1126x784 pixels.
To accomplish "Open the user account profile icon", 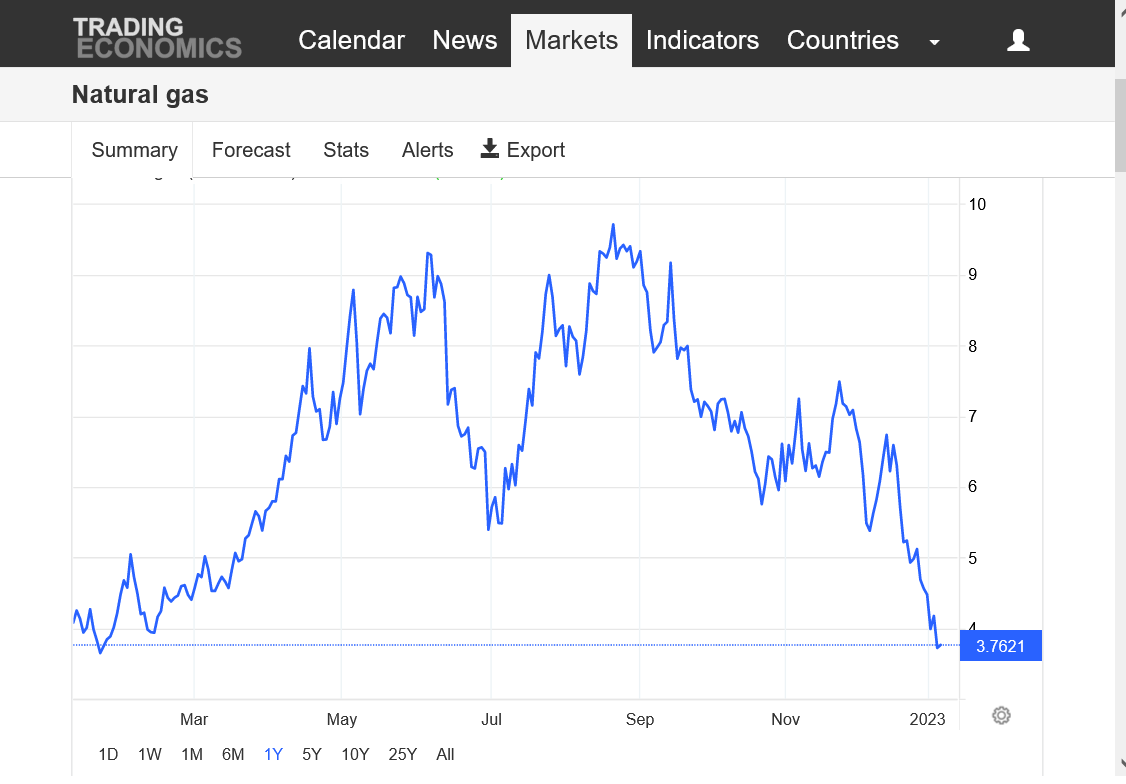I will pos(1018,40).
